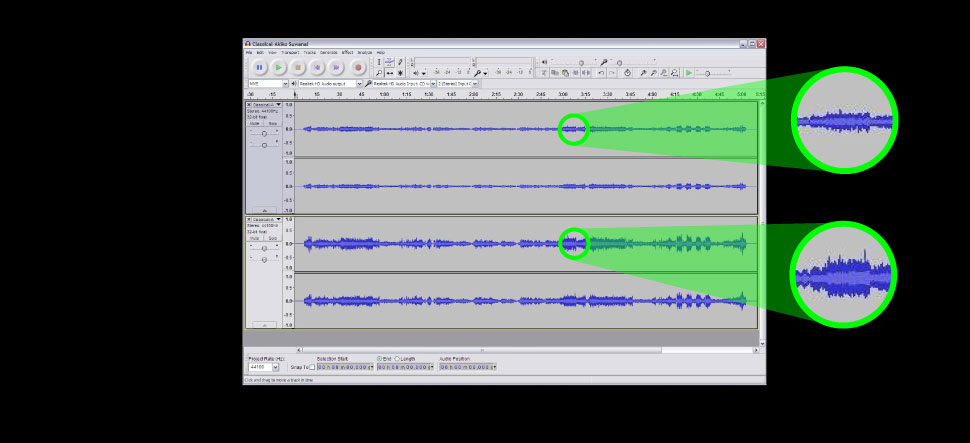
Task: Click the first track's gain slider
Action: click(264, 133)
